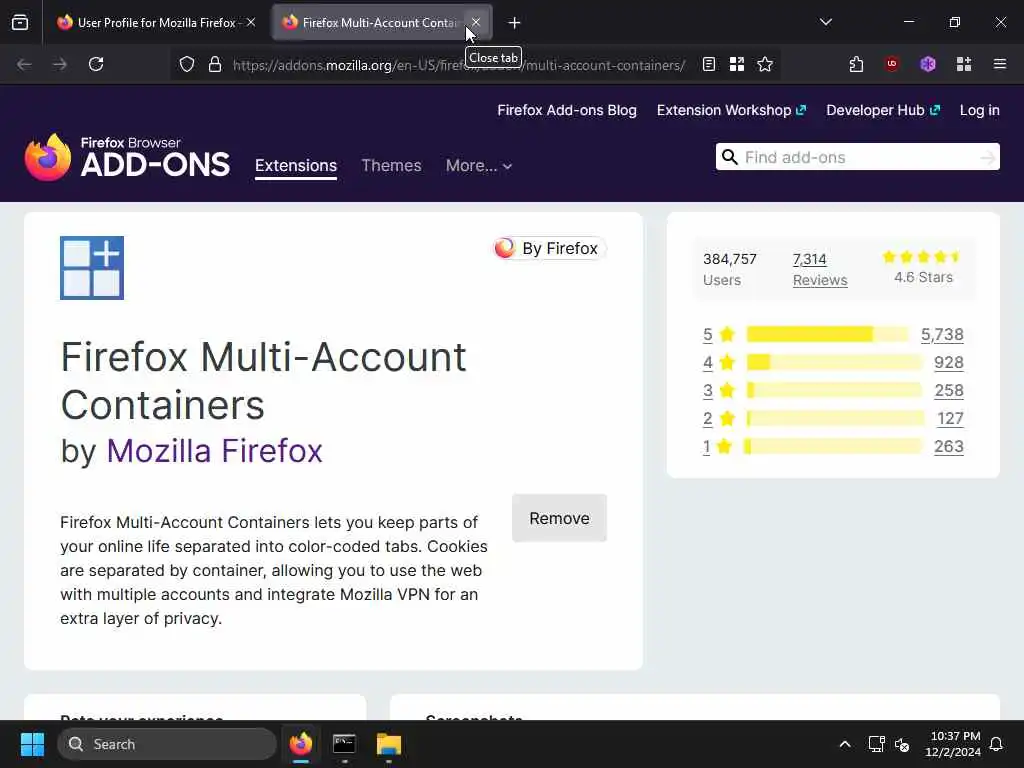Go forward with the forward arrow

pyautogui.click(x=59, y=64)
